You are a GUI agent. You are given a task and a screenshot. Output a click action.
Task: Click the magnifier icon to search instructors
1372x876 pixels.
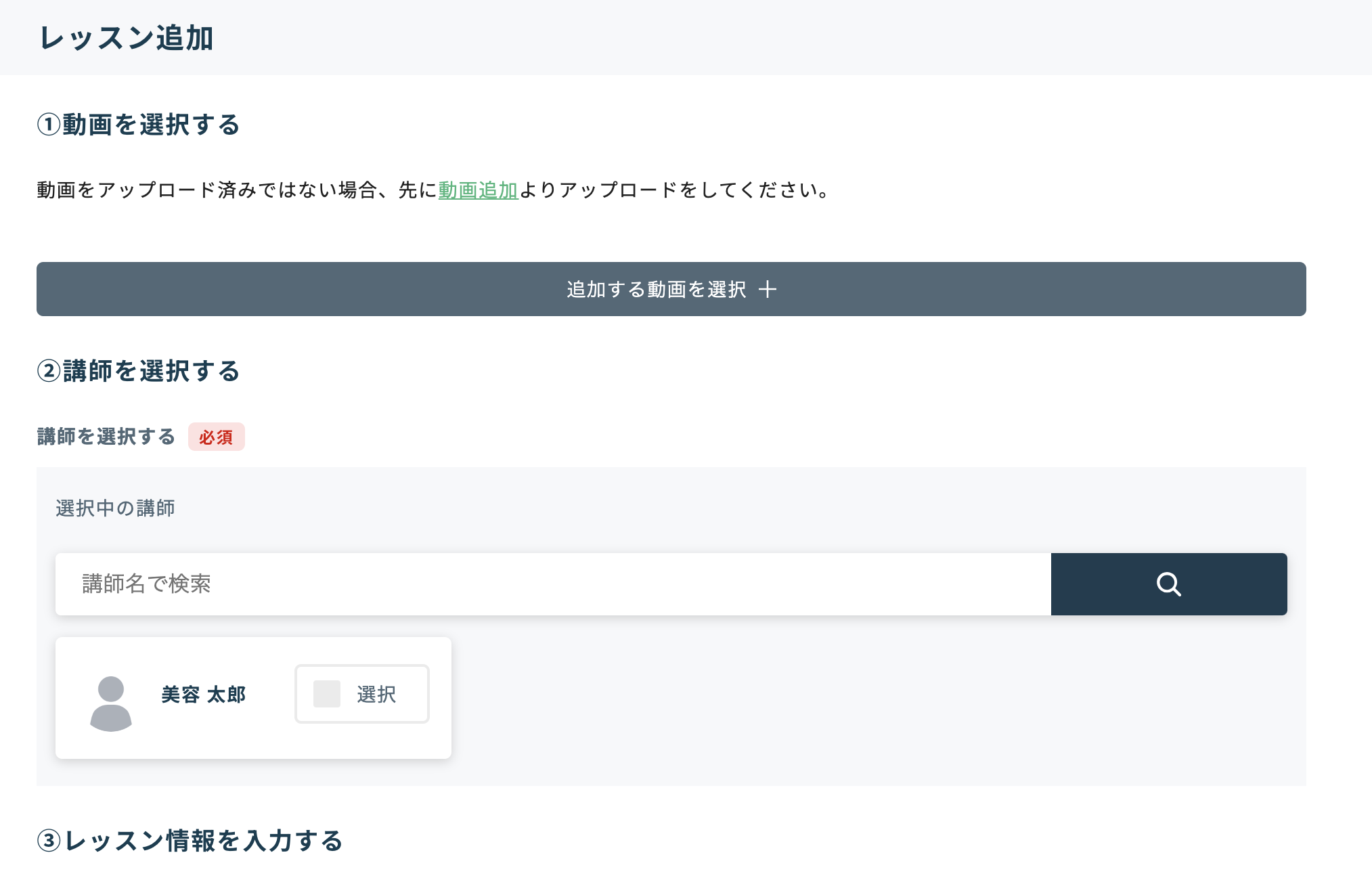click(x=1168, y=584)
